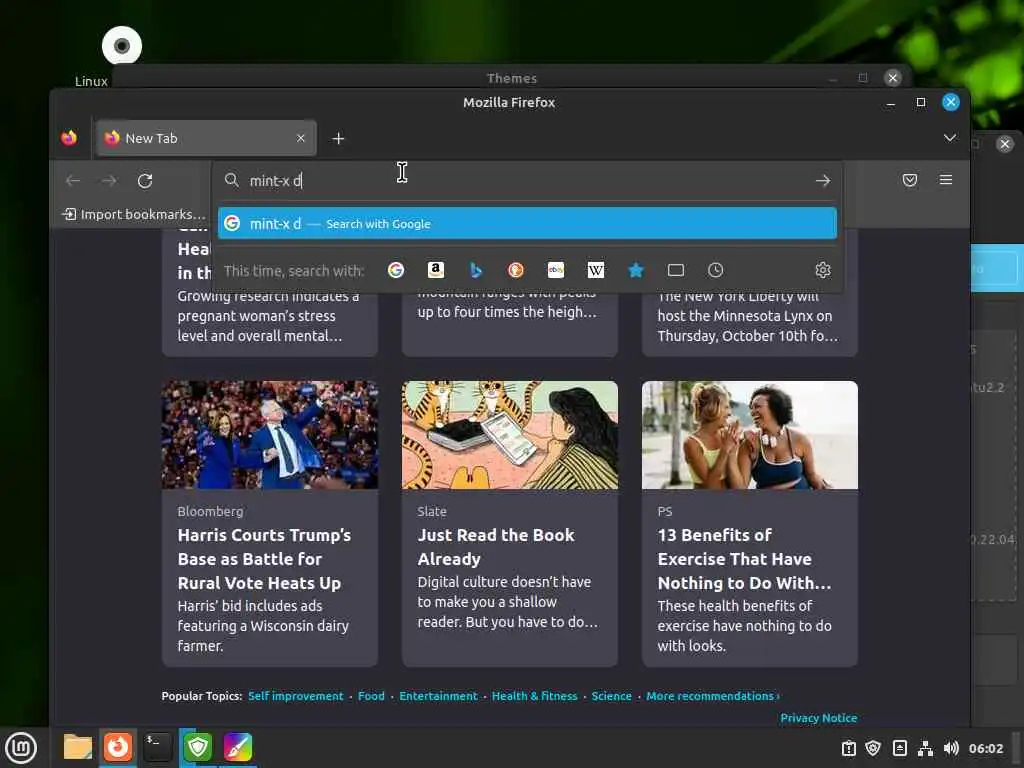Open the Self improvement popular topic

tap(295, 696)
